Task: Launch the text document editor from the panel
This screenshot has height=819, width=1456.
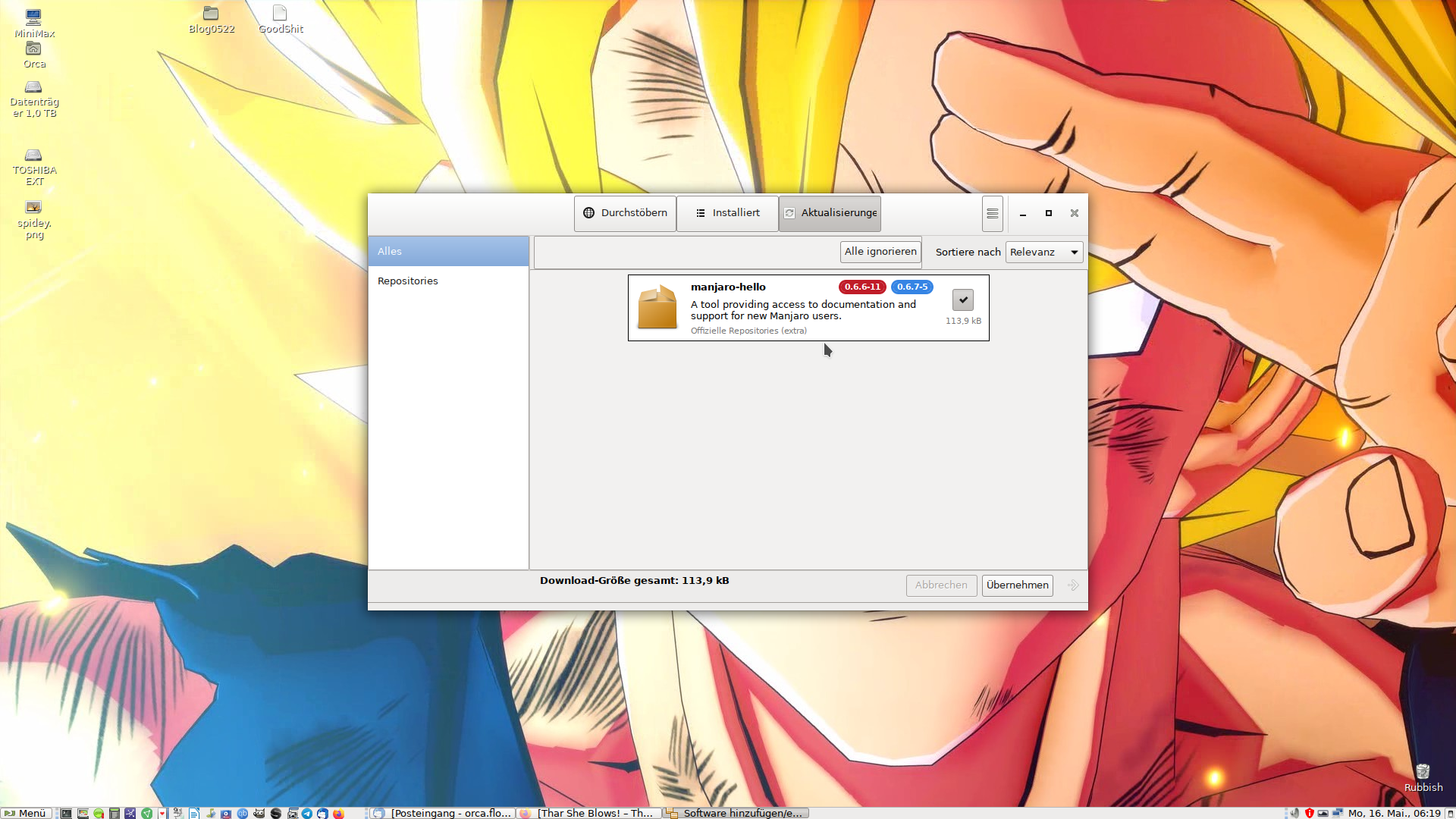Action: (194, 813)
